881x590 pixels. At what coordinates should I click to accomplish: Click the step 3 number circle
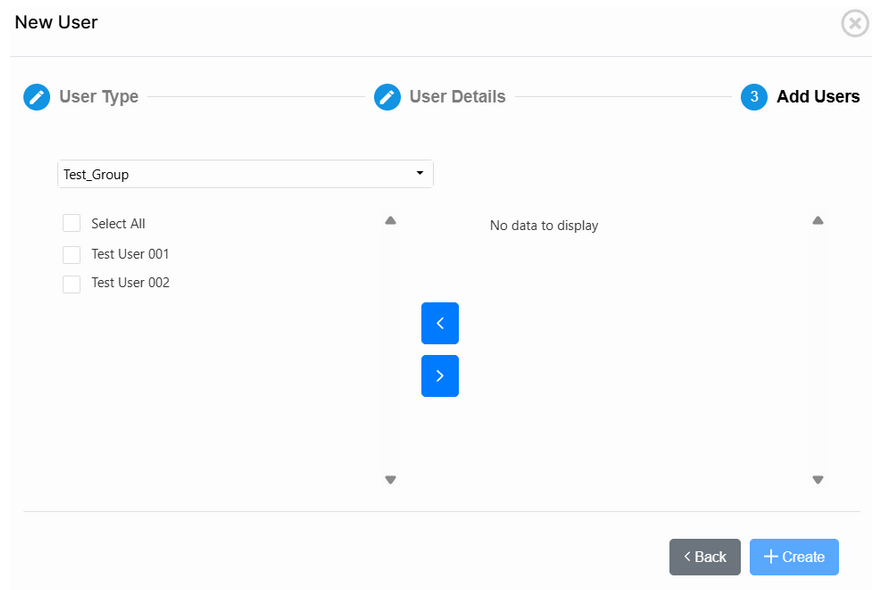point(754,97)
